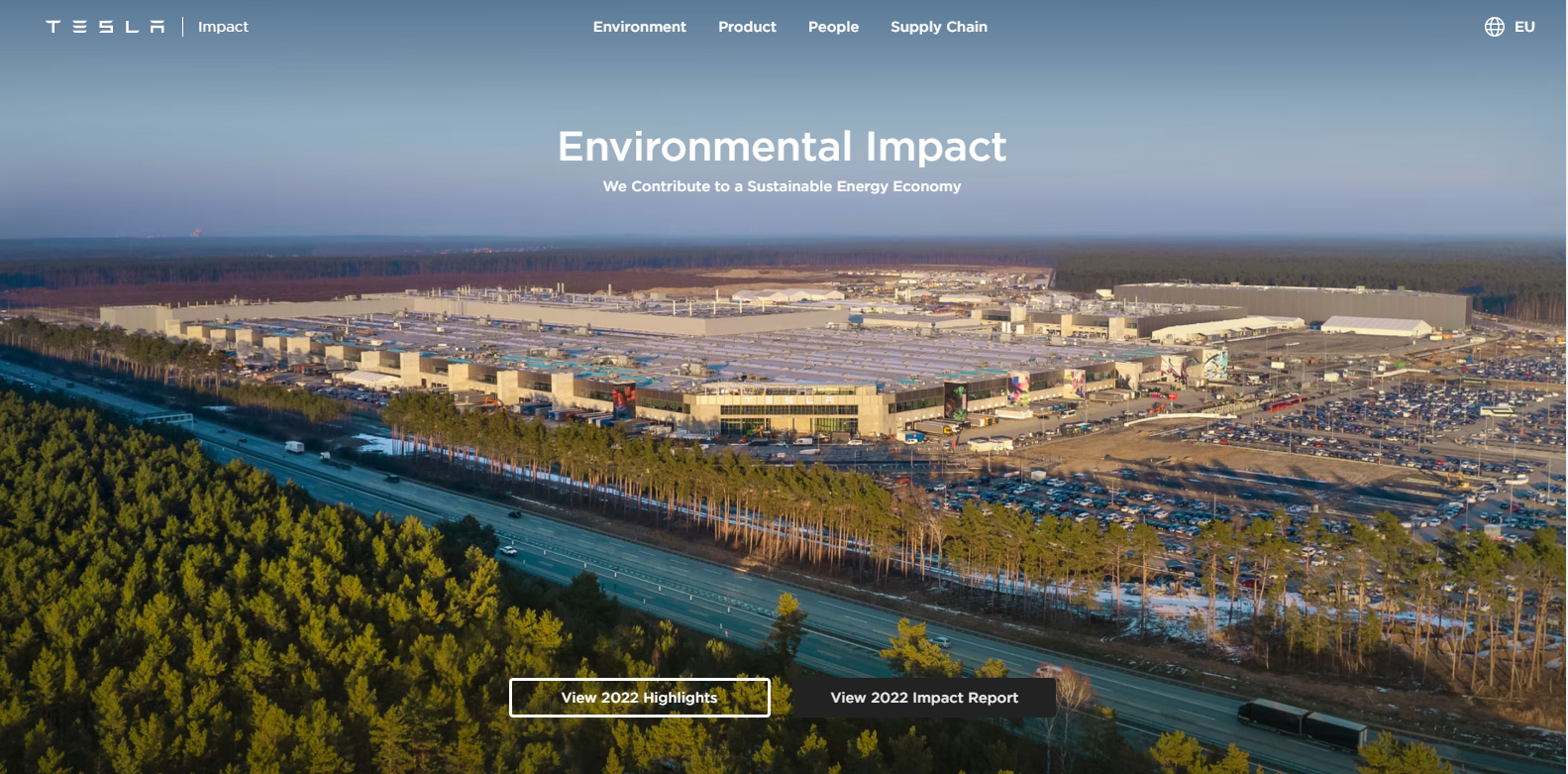Screen dimensions: 1568x774
Task: Click the white van on the highway
Action: click(x=294, y=447)
